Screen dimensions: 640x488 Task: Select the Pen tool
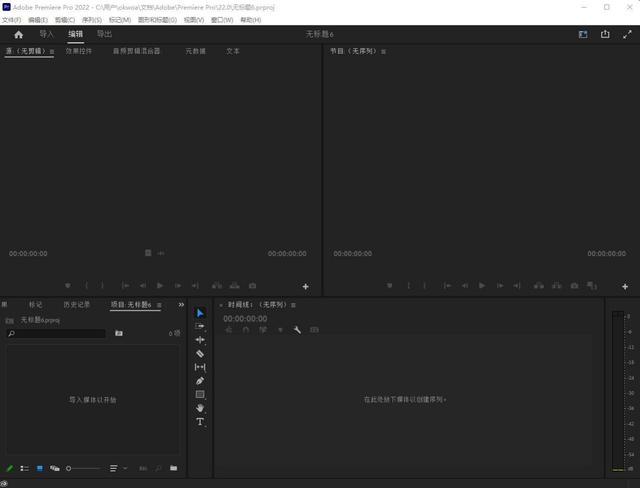(x=200, y=381)
